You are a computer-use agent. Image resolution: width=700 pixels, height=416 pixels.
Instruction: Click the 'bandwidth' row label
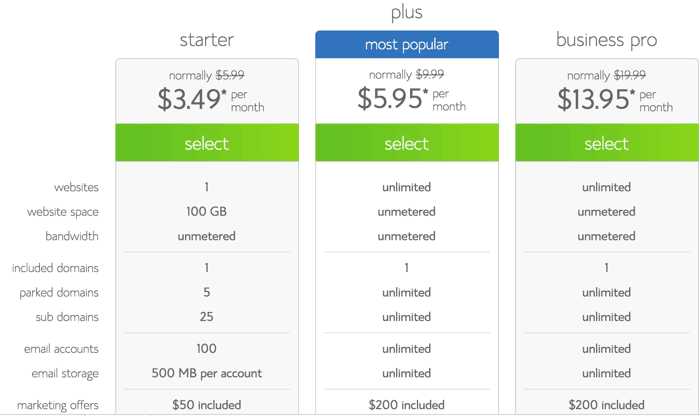(x=72, y=236)
